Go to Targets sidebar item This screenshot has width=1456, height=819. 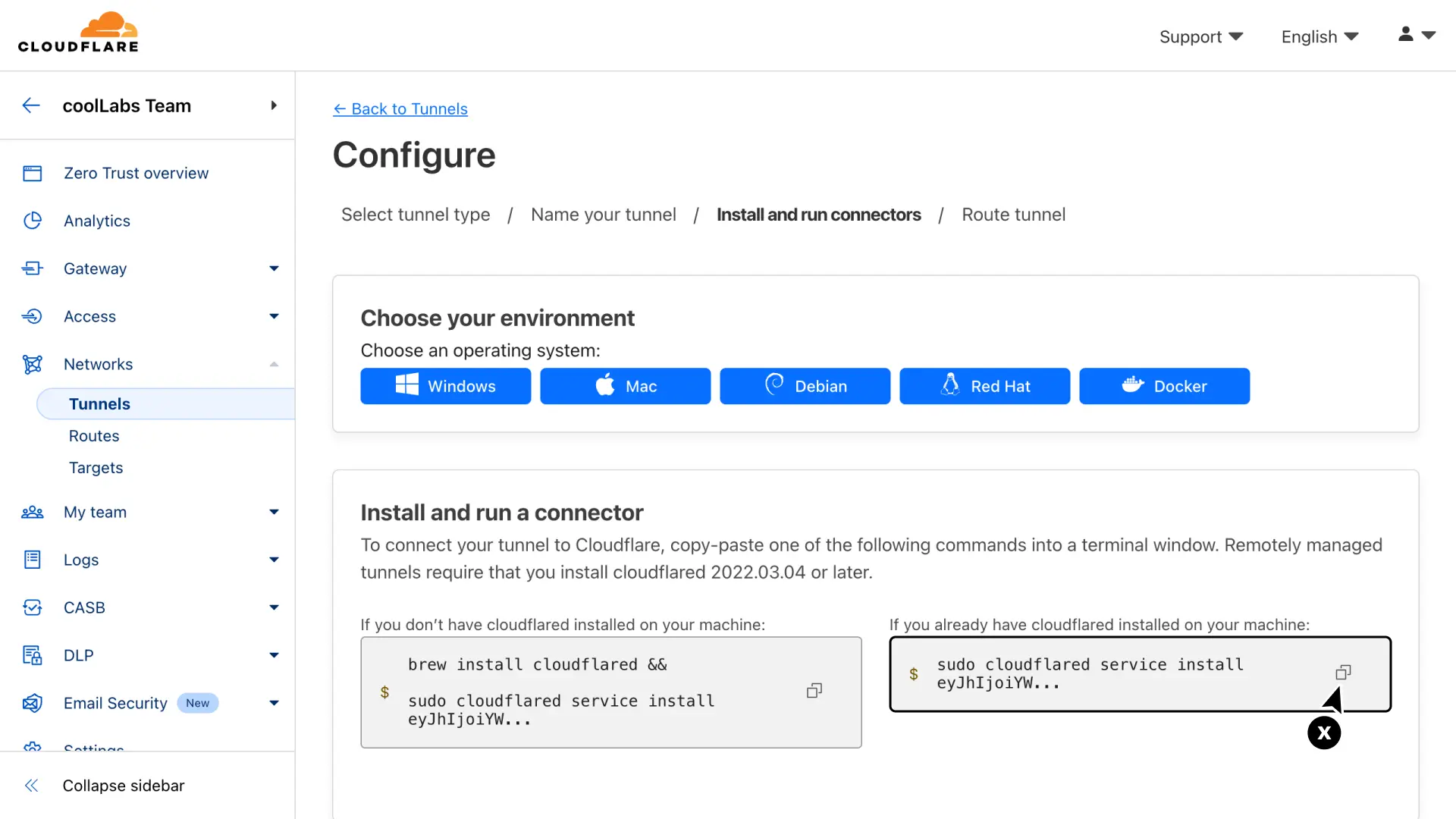[x=96, y=468]
